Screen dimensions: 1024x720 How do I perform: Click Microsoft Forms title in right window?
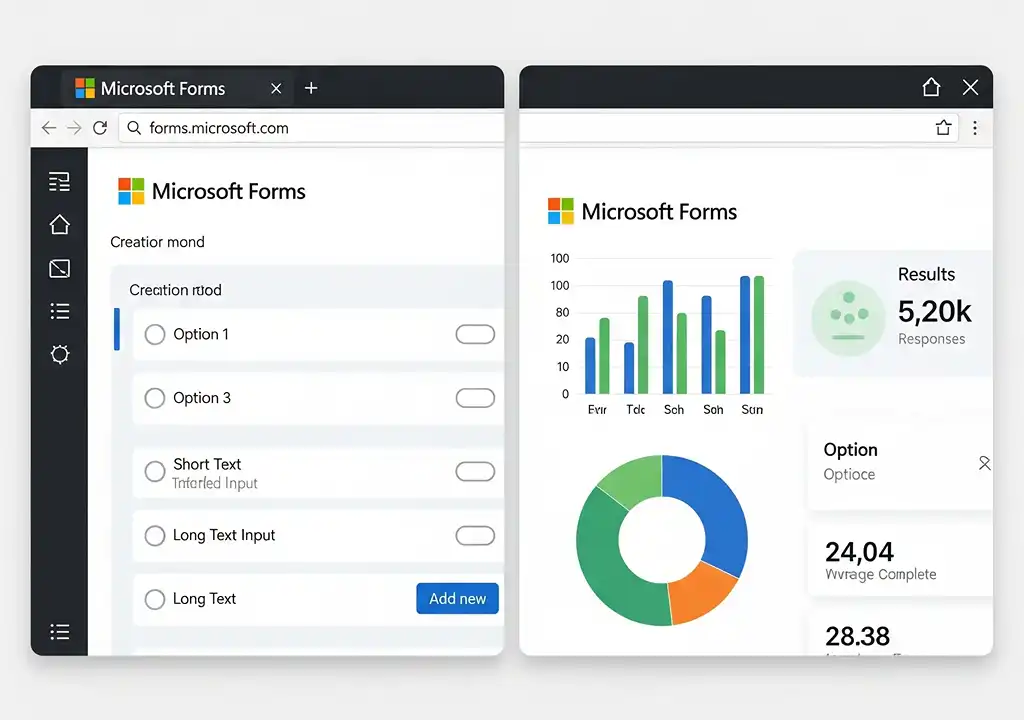(659, 212)
